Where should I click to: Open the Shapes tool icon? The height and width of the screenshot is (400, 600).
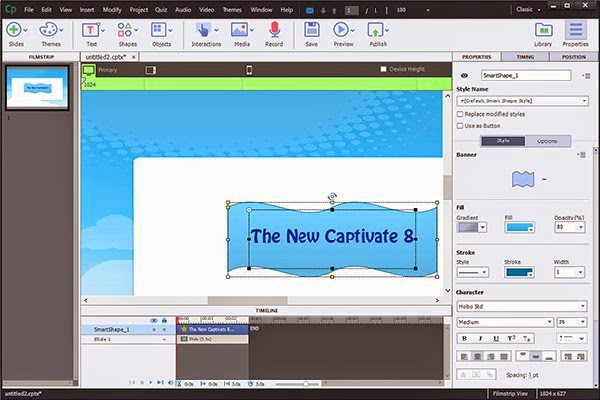coord(125,30)
